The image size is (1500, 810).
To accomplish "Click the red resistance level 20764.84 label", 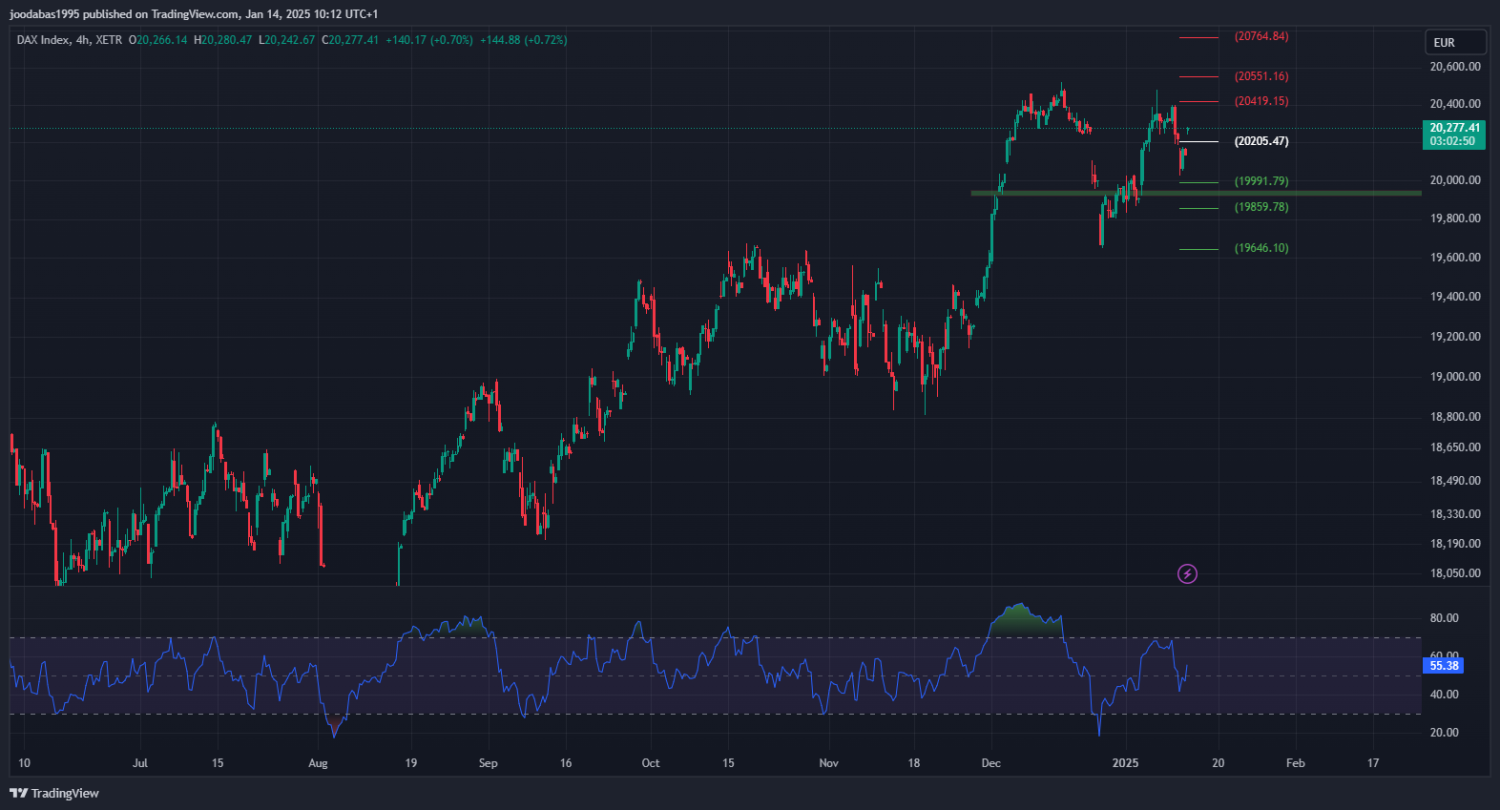I will point(1261,36).
